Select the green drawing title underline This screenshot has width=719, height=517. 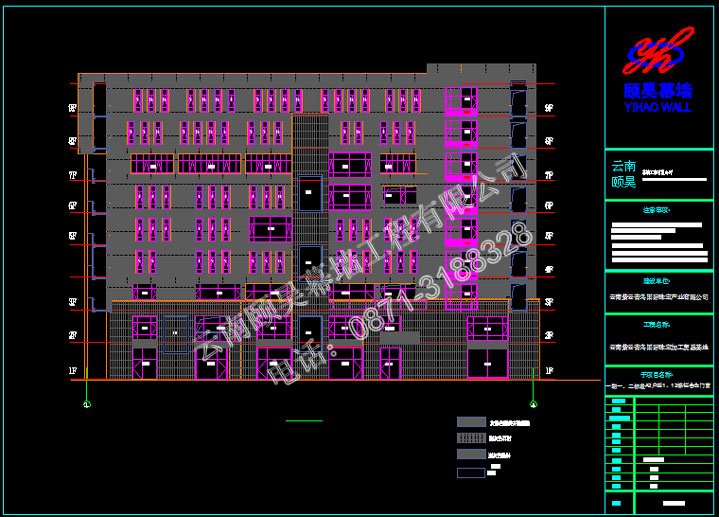pos(304,421)
